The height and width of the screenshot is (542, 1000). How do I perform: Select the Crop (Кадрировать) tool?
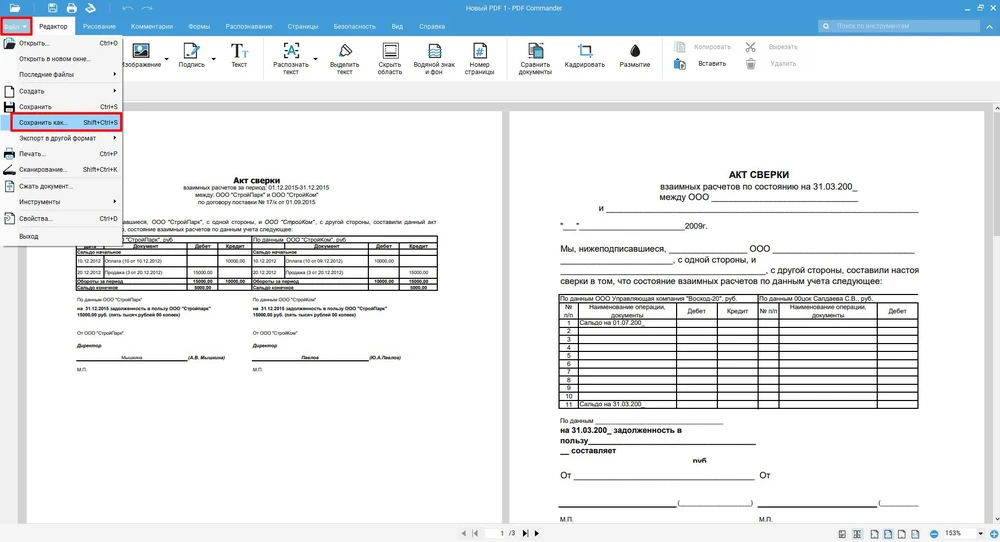[x=584, y=51]
